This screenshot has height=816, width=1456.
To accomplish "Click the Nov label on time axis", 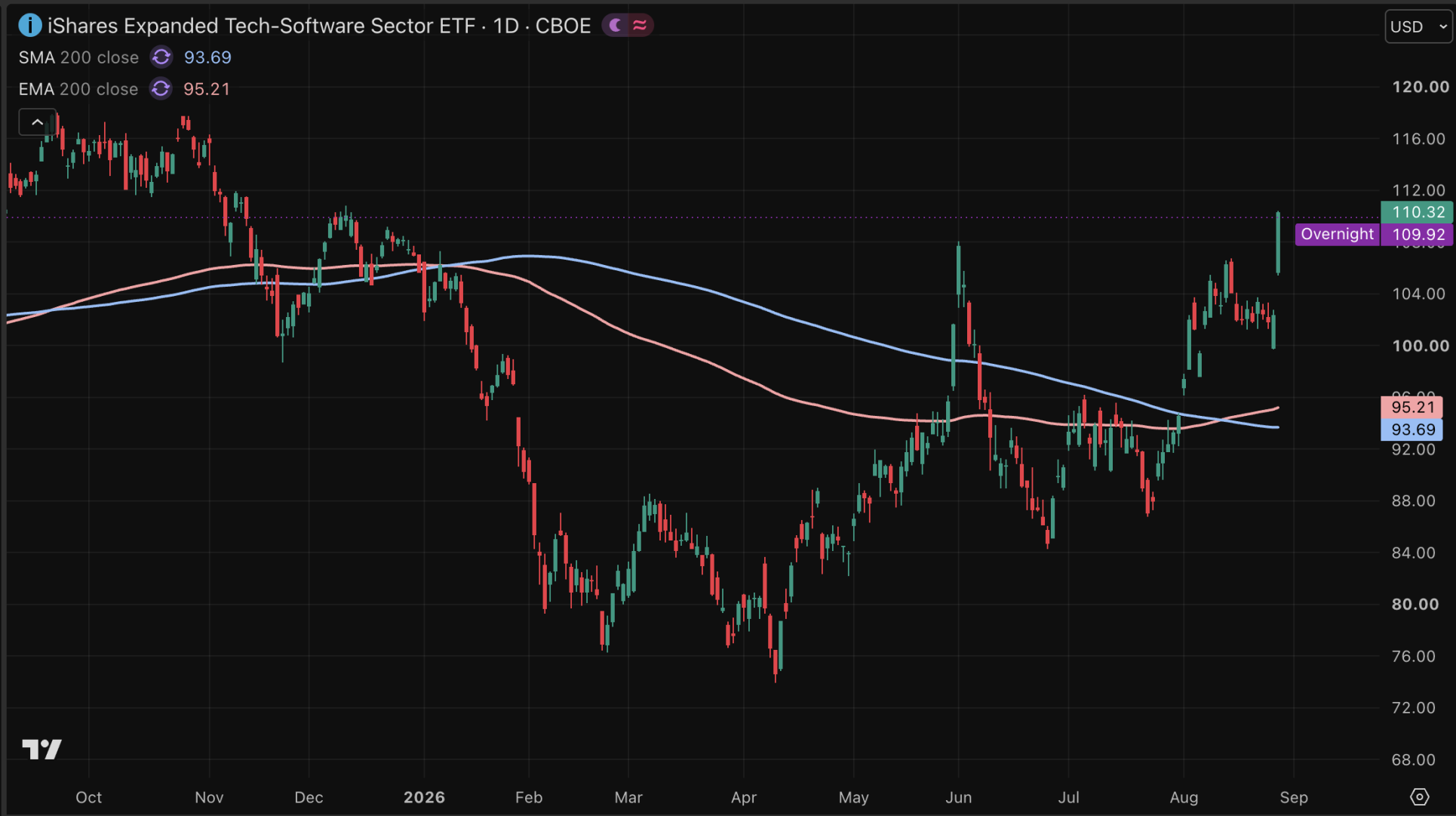I will tap(209, 797).
